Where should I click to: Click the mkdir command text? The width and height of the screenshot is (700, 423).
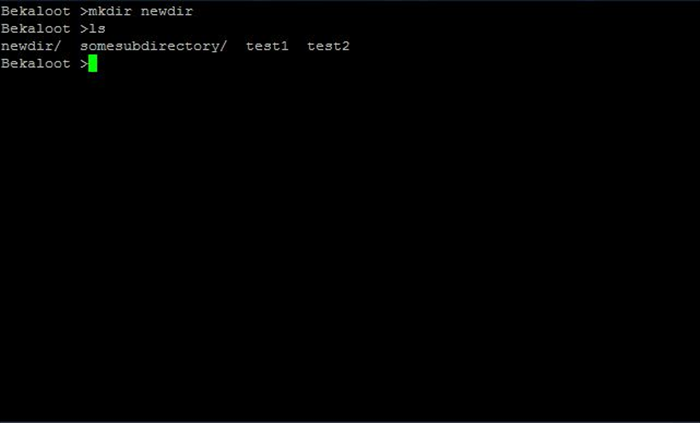[x=110, y=11]
